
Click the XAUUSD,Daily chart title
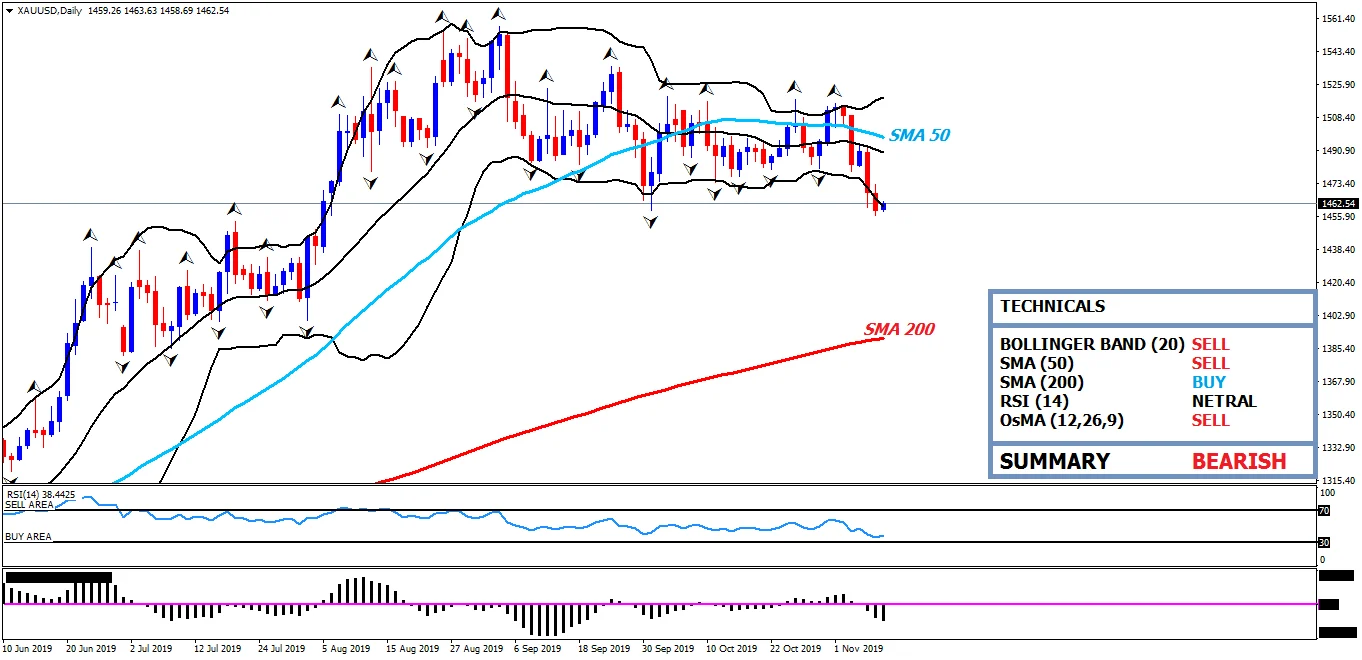click(x=50, y=11)
